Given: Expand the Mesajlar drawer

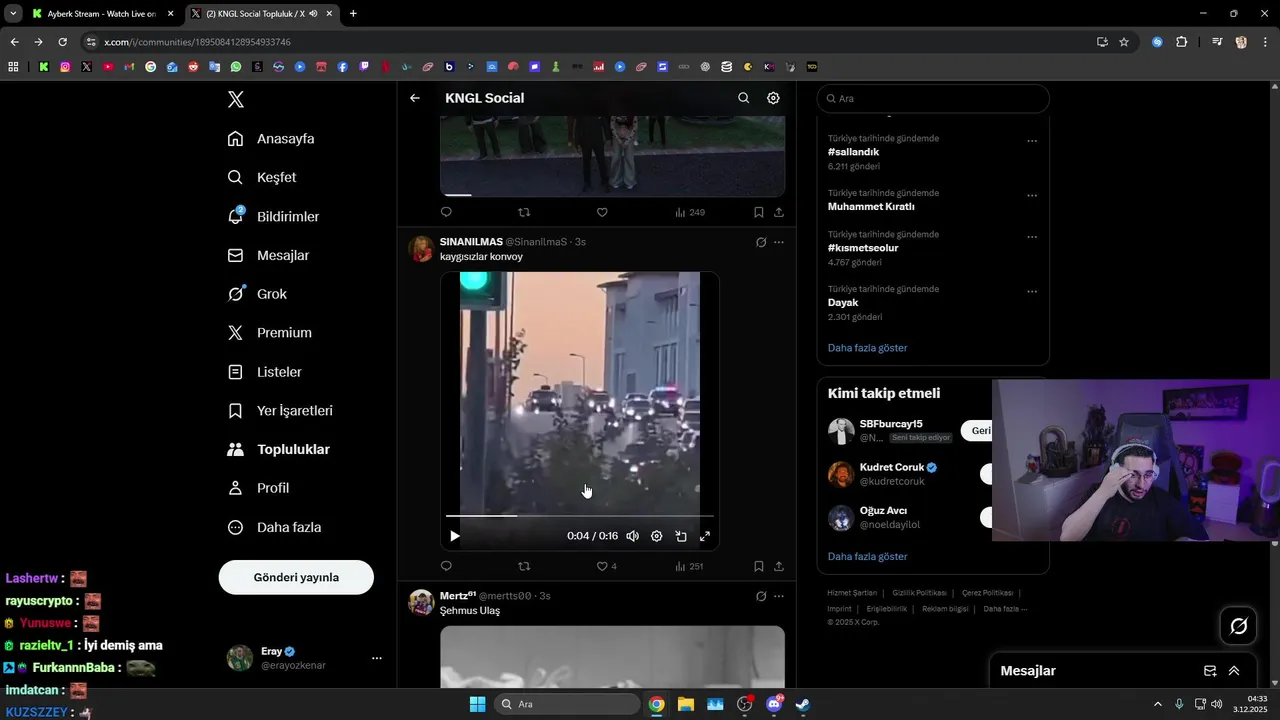Looking at the screenshot, I should click(1234, 671).
